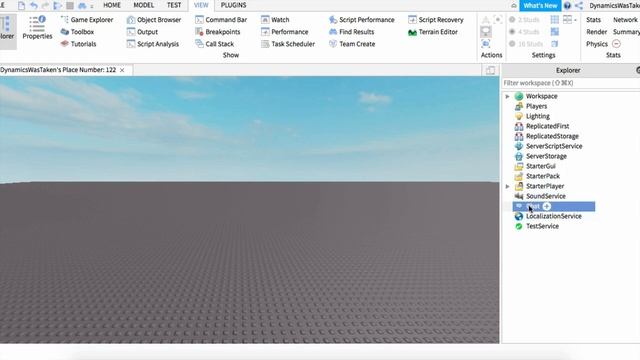Click the help question mark icon

[x=567, y=6]
